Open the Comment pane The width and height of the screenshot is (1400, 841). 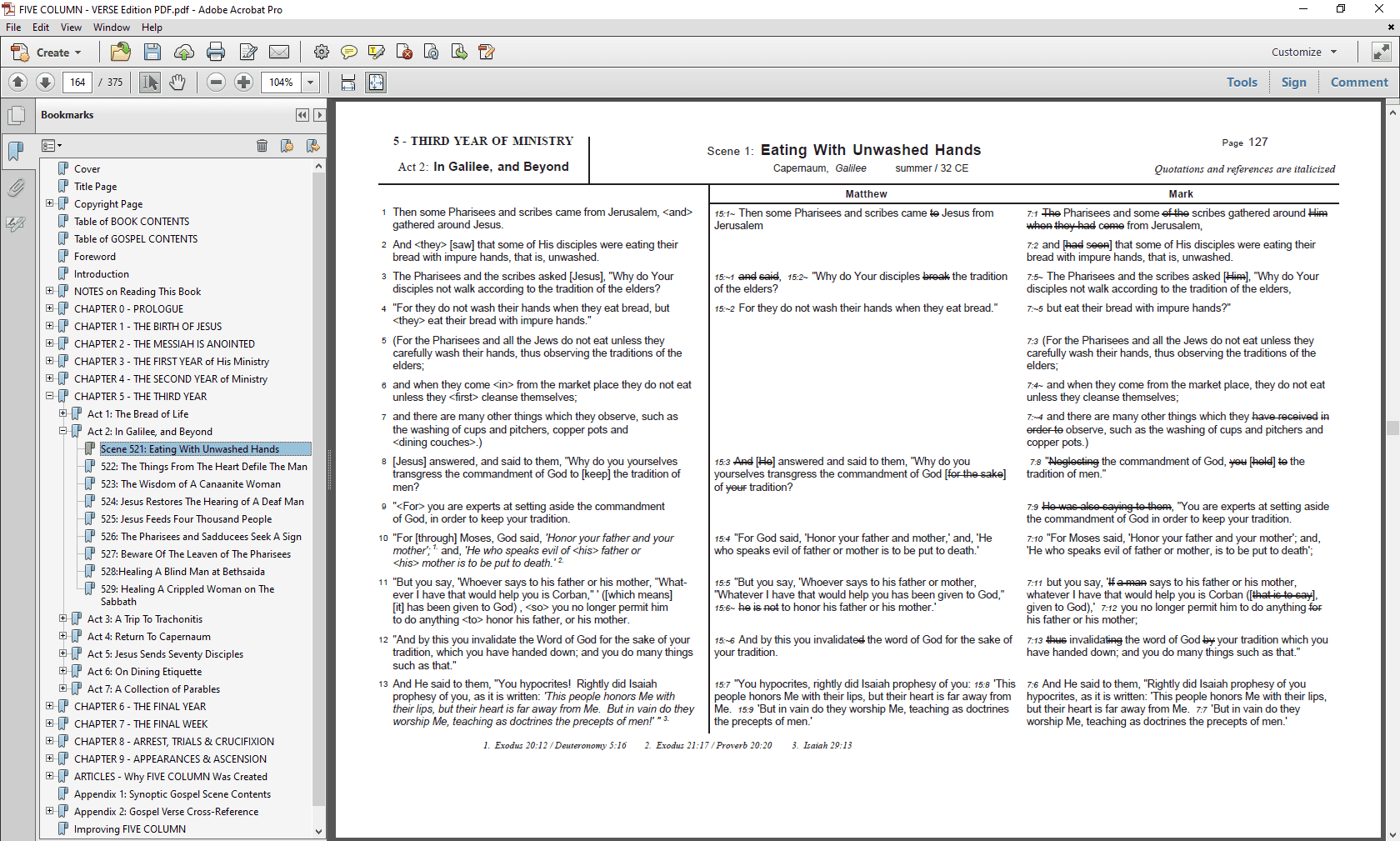pyautogui.click(x=1359, y=82)
